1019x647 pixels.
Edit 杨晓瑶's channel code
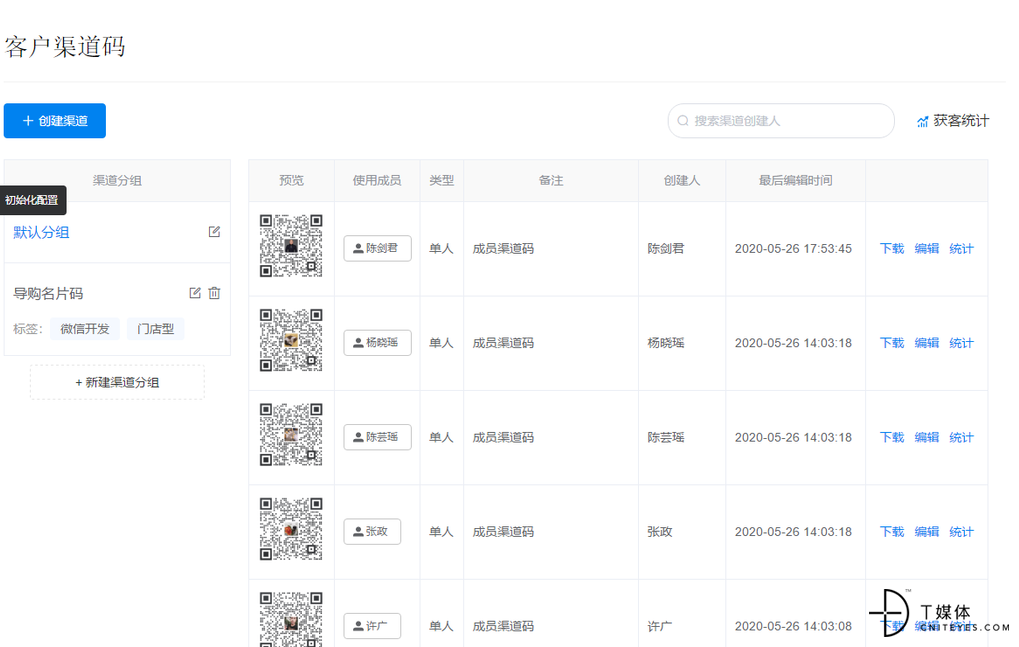927,343
